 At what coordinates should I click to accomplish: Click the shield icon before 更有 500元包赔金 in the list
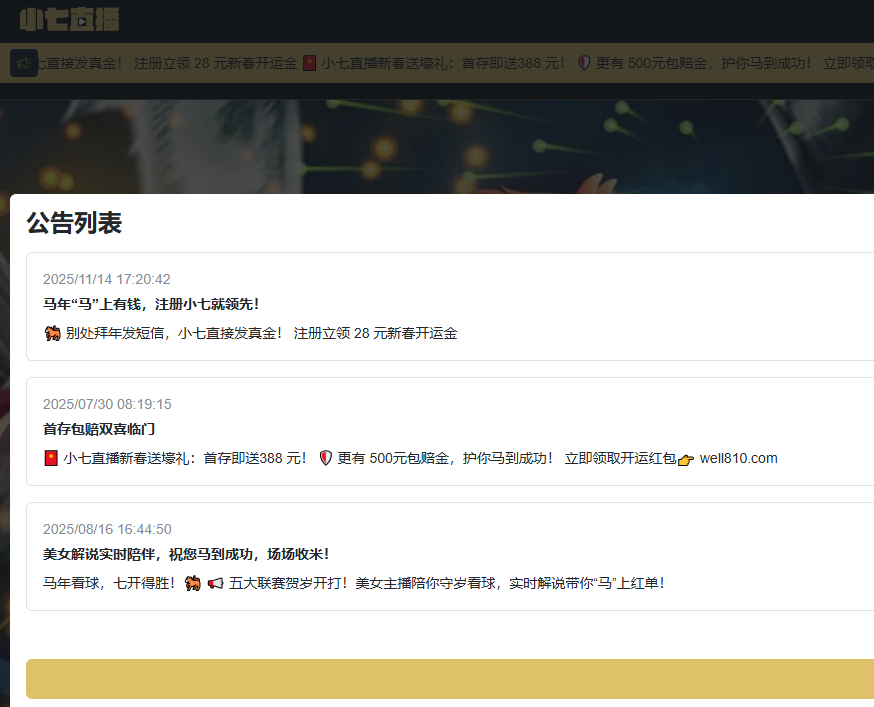[x=325, y=458]
